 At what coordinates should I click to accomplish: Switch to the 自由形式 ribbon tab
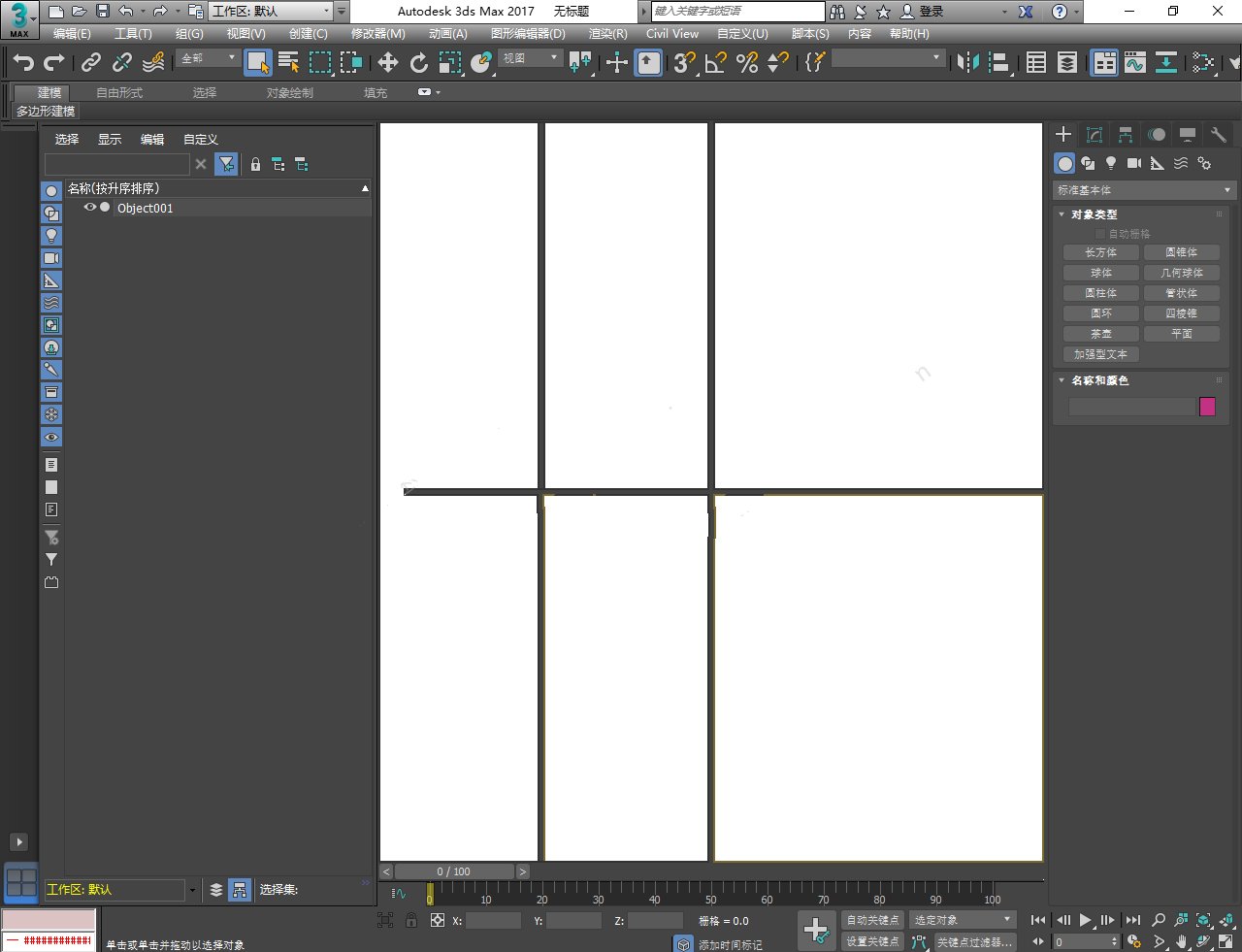pos(119,93)
